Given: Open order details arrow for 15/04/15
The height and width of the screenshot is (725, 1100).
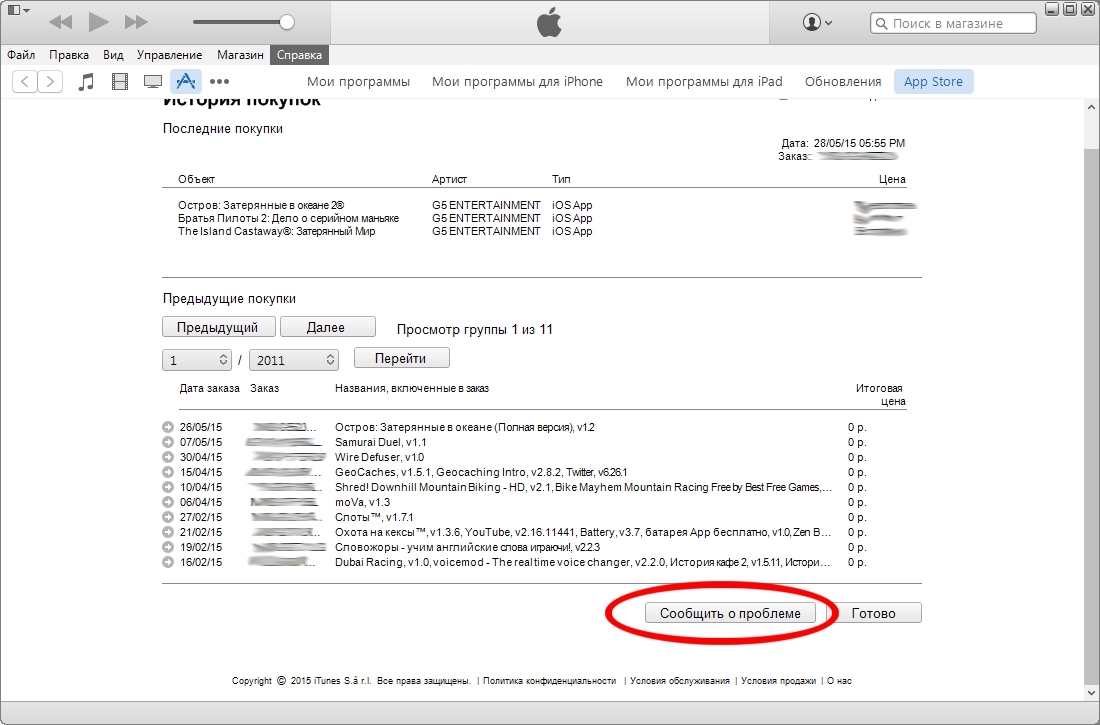Looking at the screenshot, I should (168, 472).
